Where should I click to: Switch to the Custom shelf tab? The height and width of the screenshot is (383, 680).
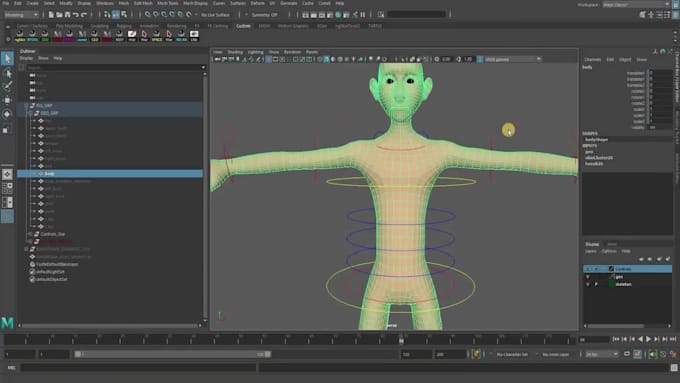(243, 26)
